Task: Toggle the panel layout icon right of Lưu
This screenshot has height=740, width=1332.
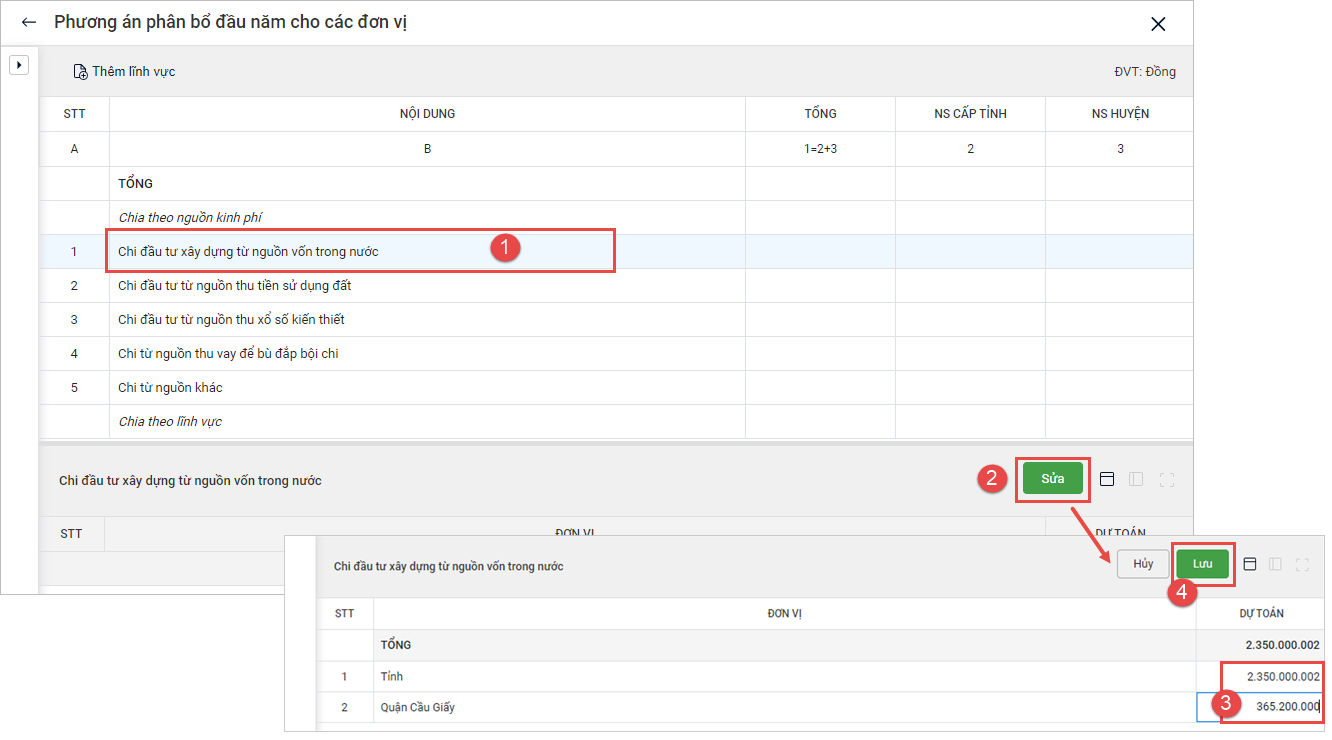Action: [x=1249, y=564]
